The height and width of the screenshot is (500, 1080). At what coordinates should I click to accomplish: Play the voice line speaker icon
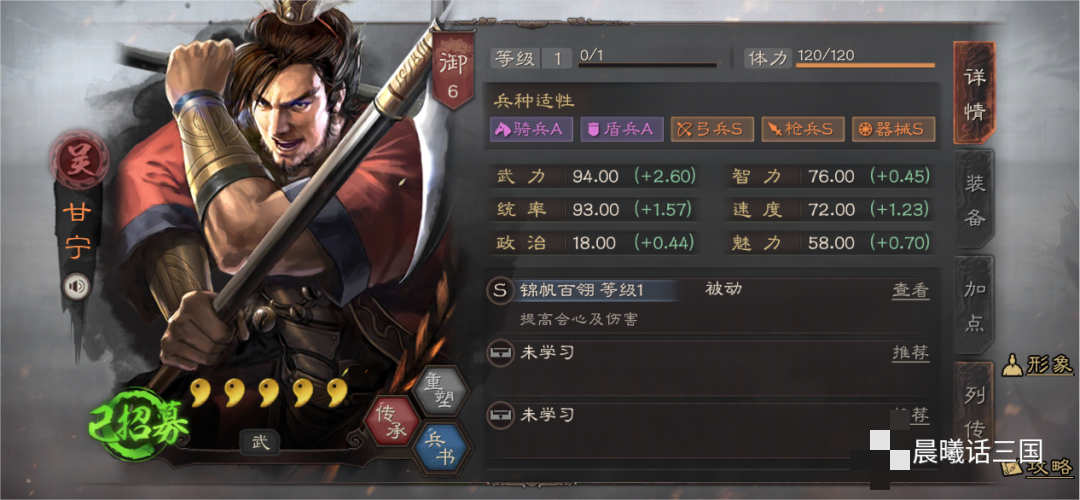pos(76,287)
